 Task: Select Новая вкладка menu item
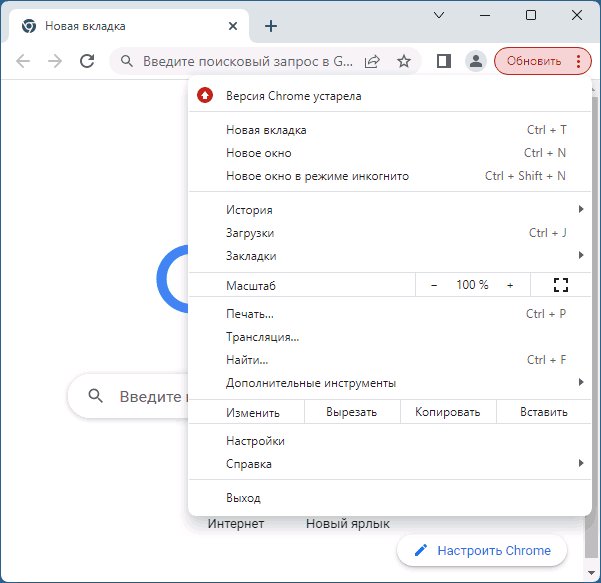click(x=389, y=130)
